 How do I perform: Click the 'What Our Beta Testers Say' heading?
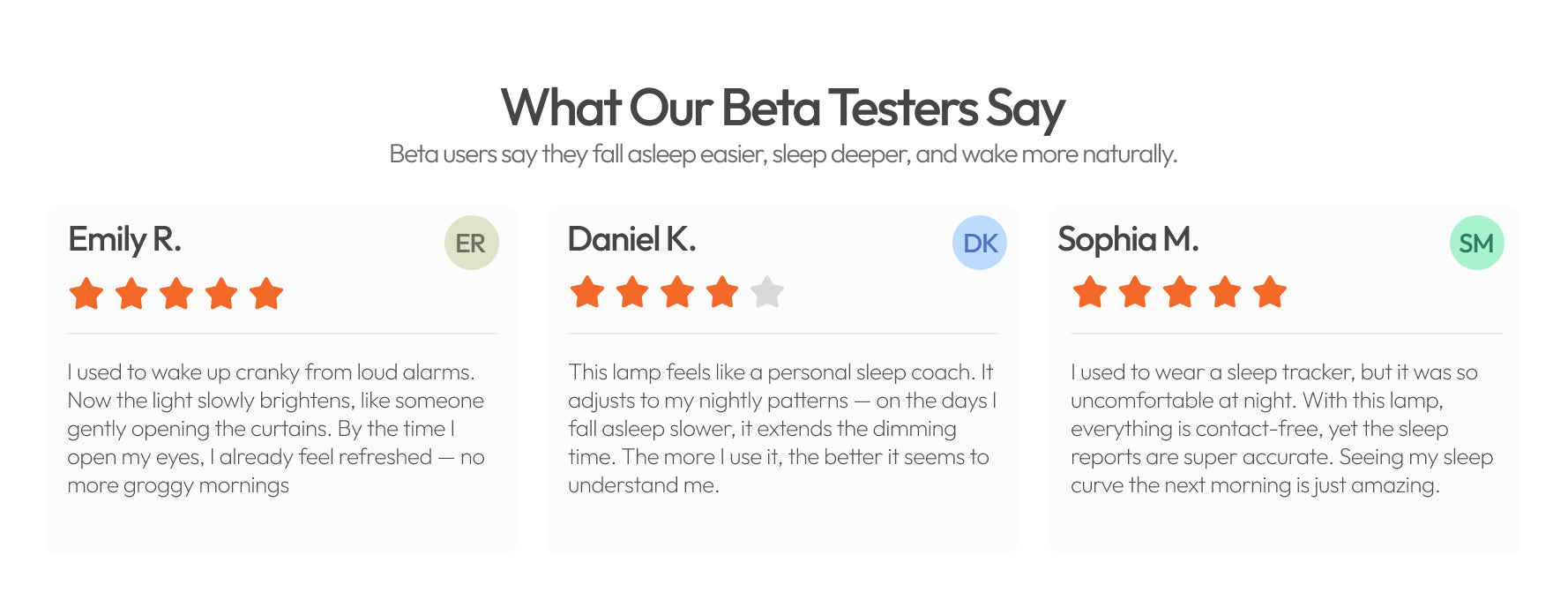pyautogui.click(x=783, y=108)
